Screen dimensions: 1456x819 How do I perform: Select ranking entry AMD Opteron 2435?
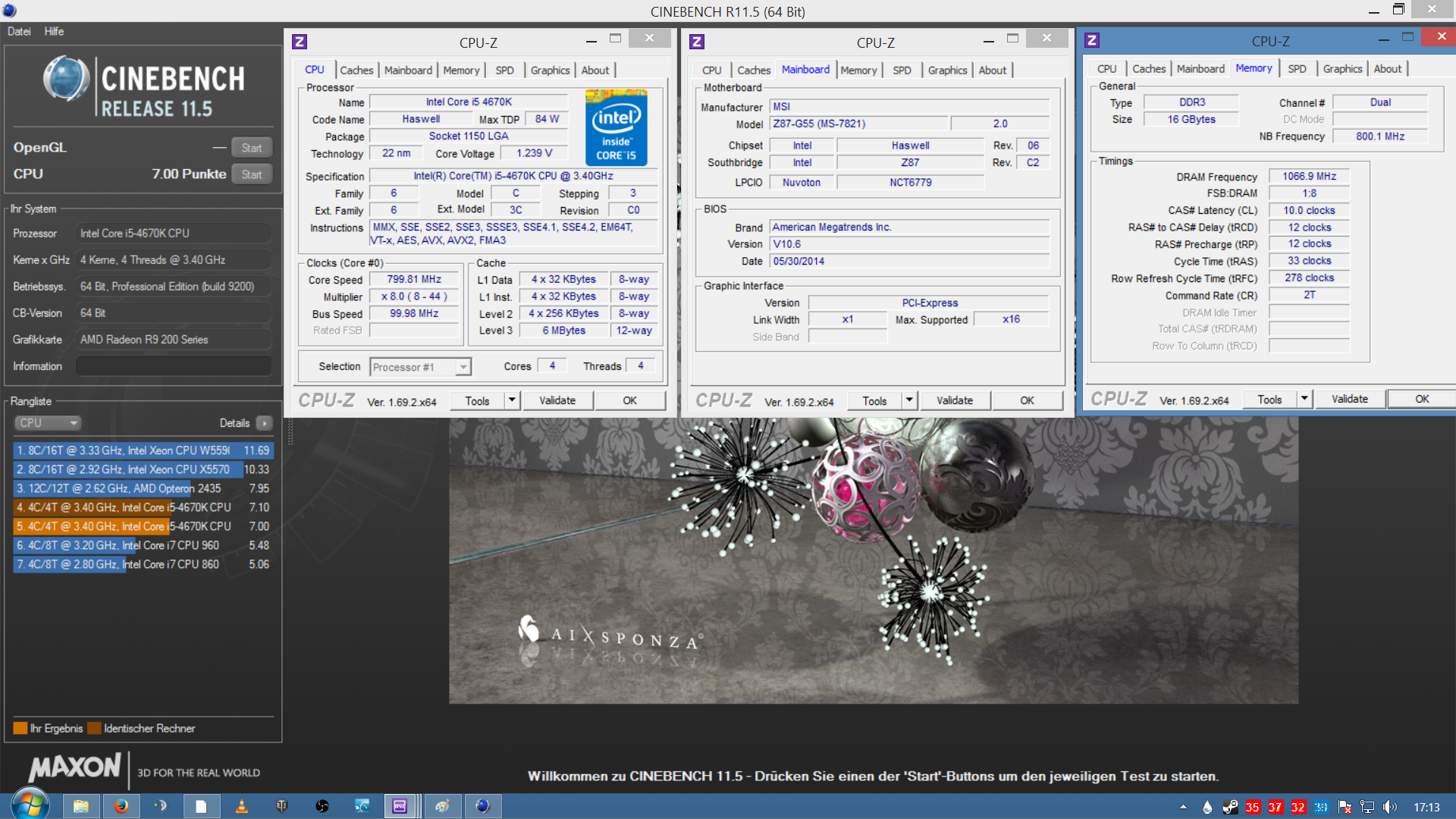143,488
